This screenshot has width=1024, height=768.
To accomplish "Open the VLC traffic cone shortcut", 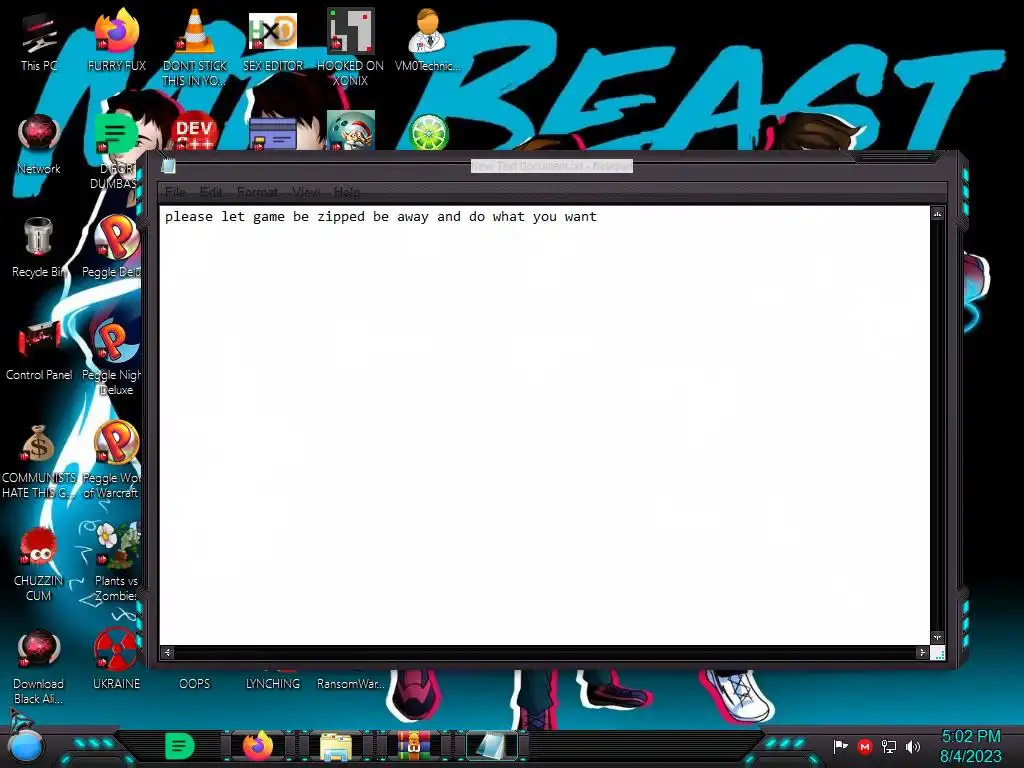I will point(195,46).
